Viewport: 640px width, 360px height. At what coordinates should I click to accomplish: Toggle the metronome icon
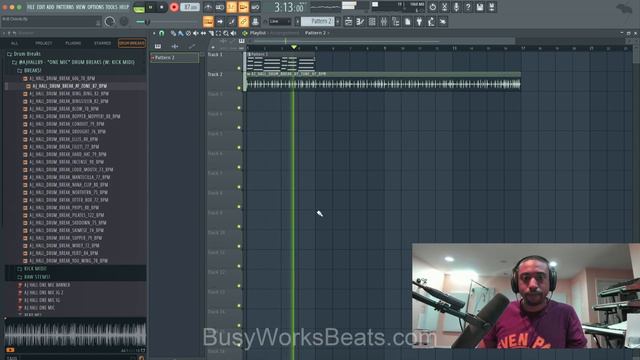(208, 7)
